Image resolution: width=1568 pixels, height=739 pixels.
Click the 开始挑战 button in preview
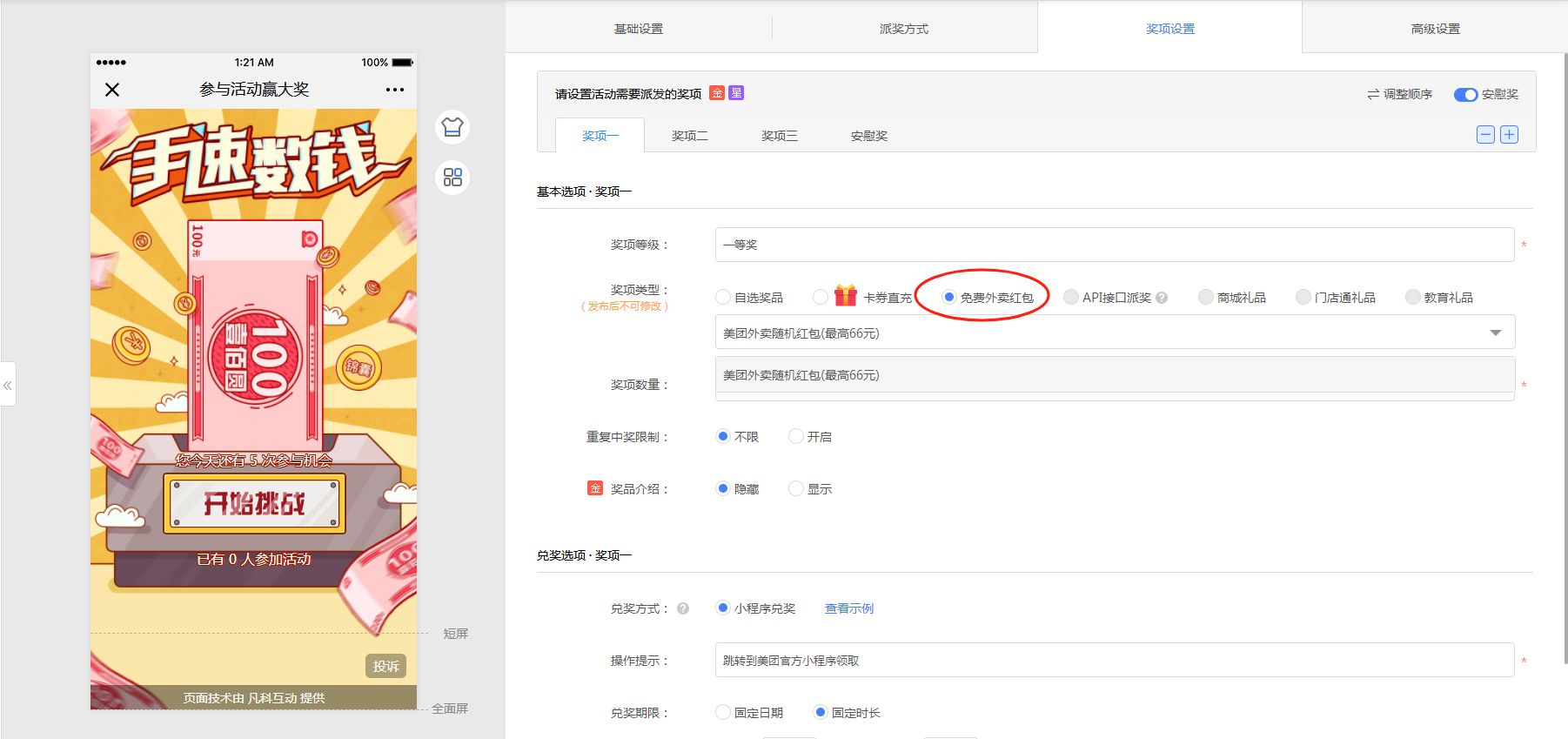tap(254, 503)
